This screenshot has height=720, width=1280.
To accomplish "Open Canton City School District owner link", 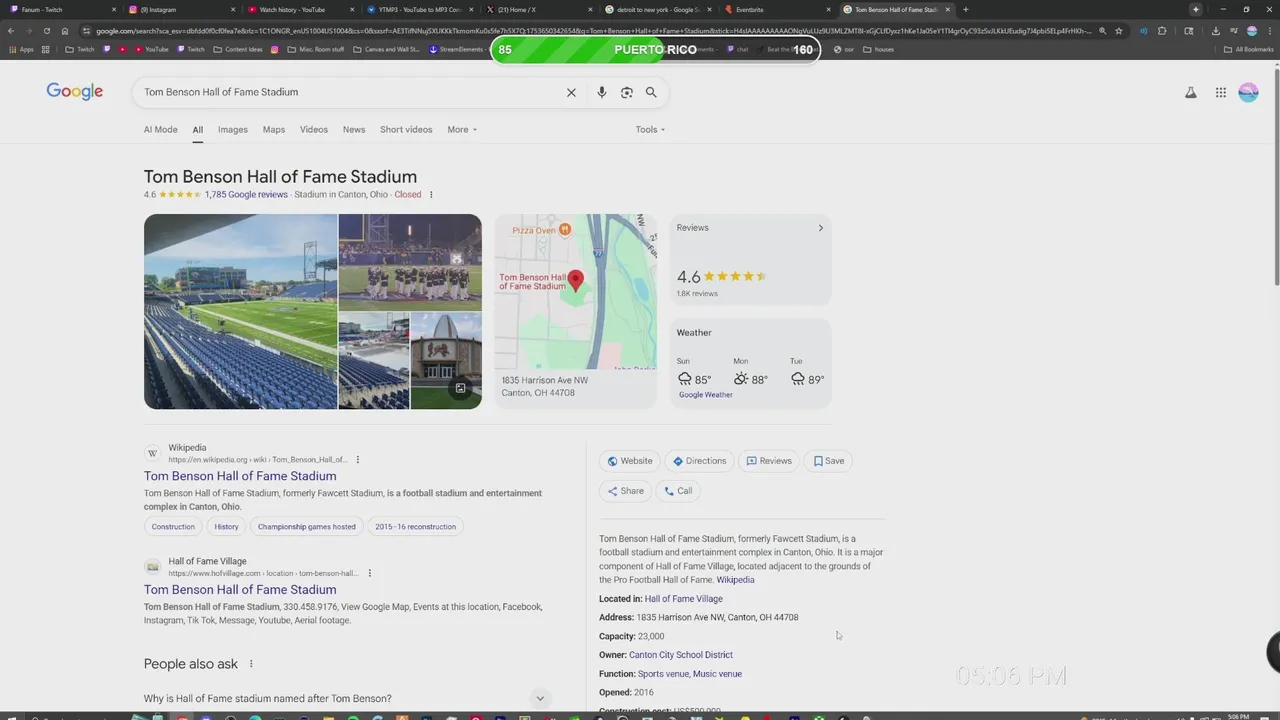I will [x=681, y=655].
